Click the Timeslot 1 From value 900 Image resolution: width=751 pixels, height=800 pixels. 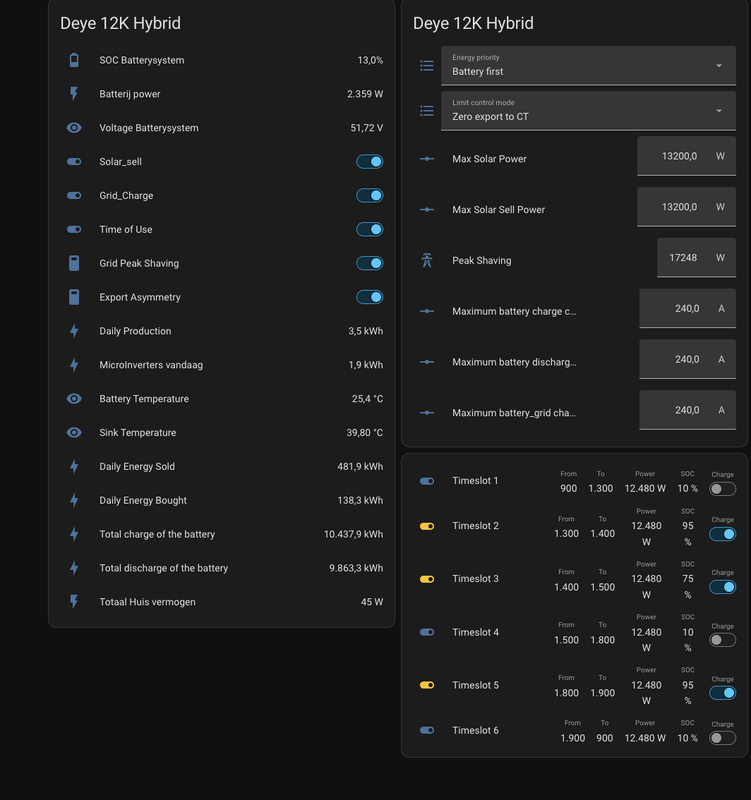click(568, 488)
